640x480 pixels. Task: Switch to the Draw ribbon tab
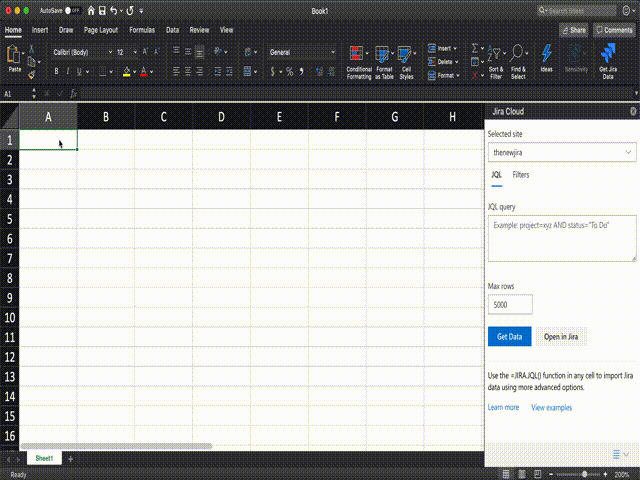click(66, 30)
